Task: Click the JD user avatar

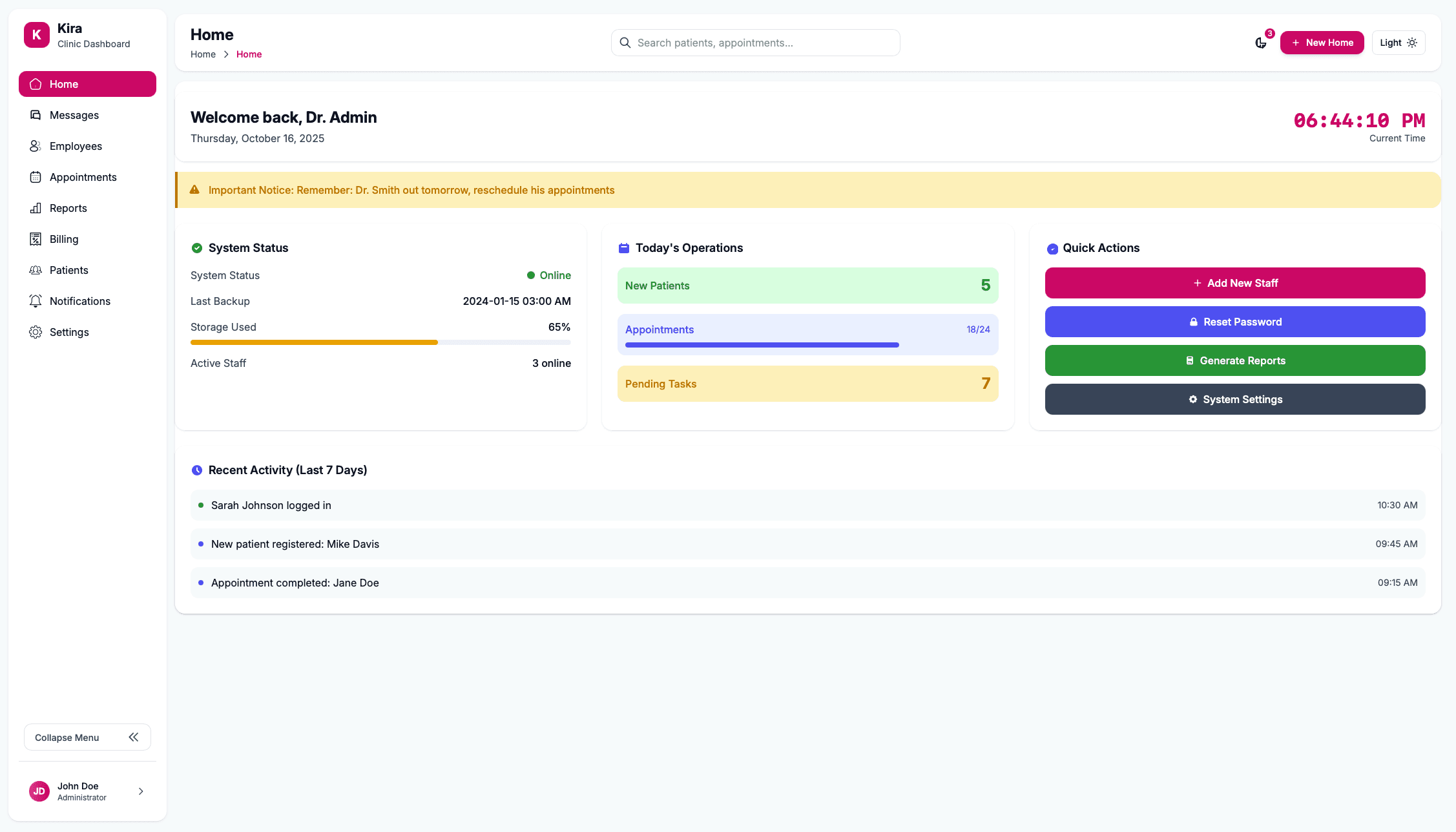Action: 39,791
